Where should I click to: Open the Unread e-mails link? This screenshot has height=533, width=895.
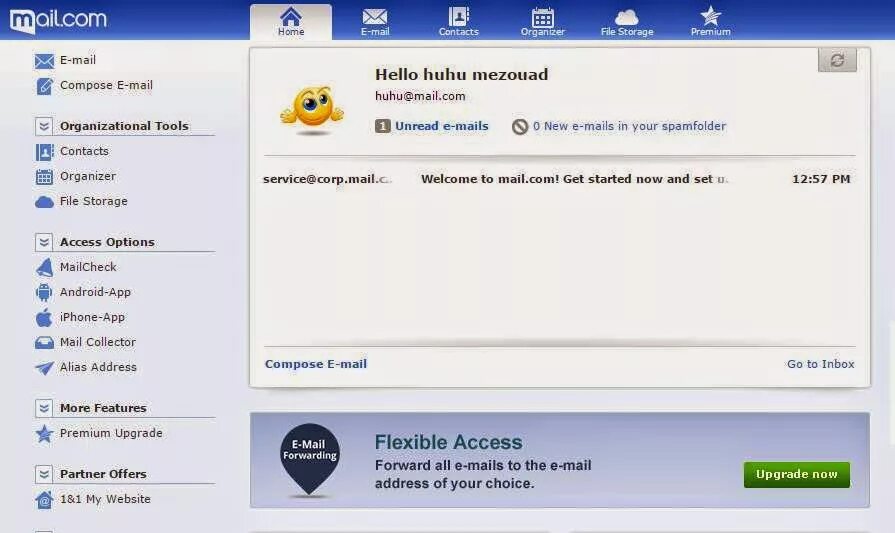click(x=442, y=126)
